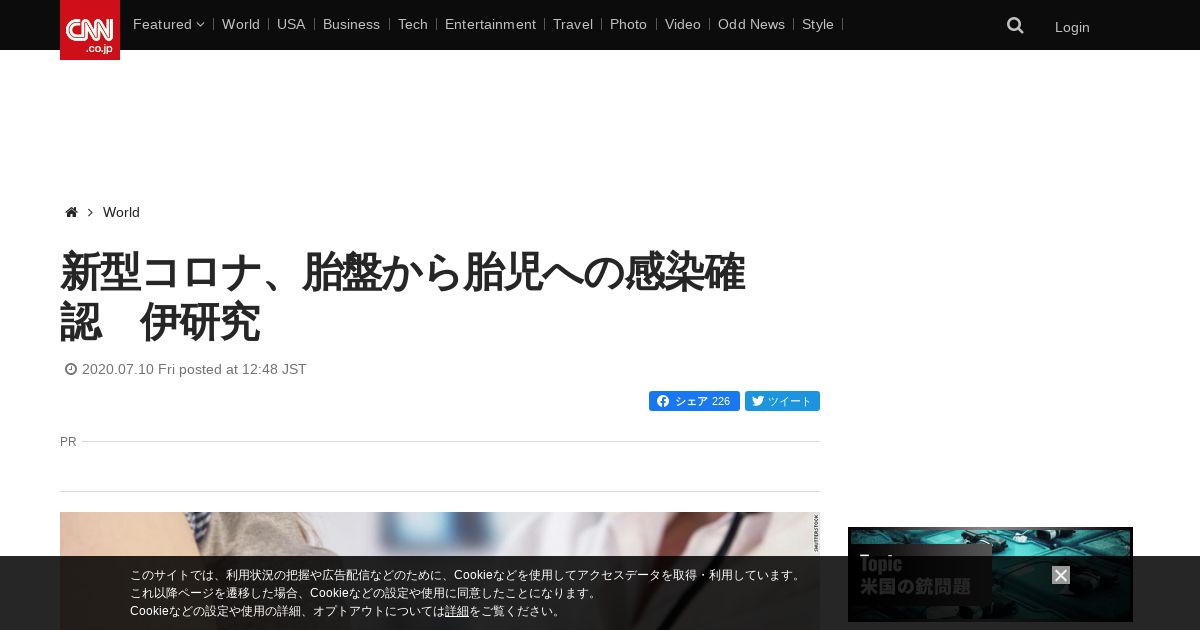Open the 詳細 cookie details link
Image resolution: width=1200 pixels, height=630 pixels.
(457, 611)
